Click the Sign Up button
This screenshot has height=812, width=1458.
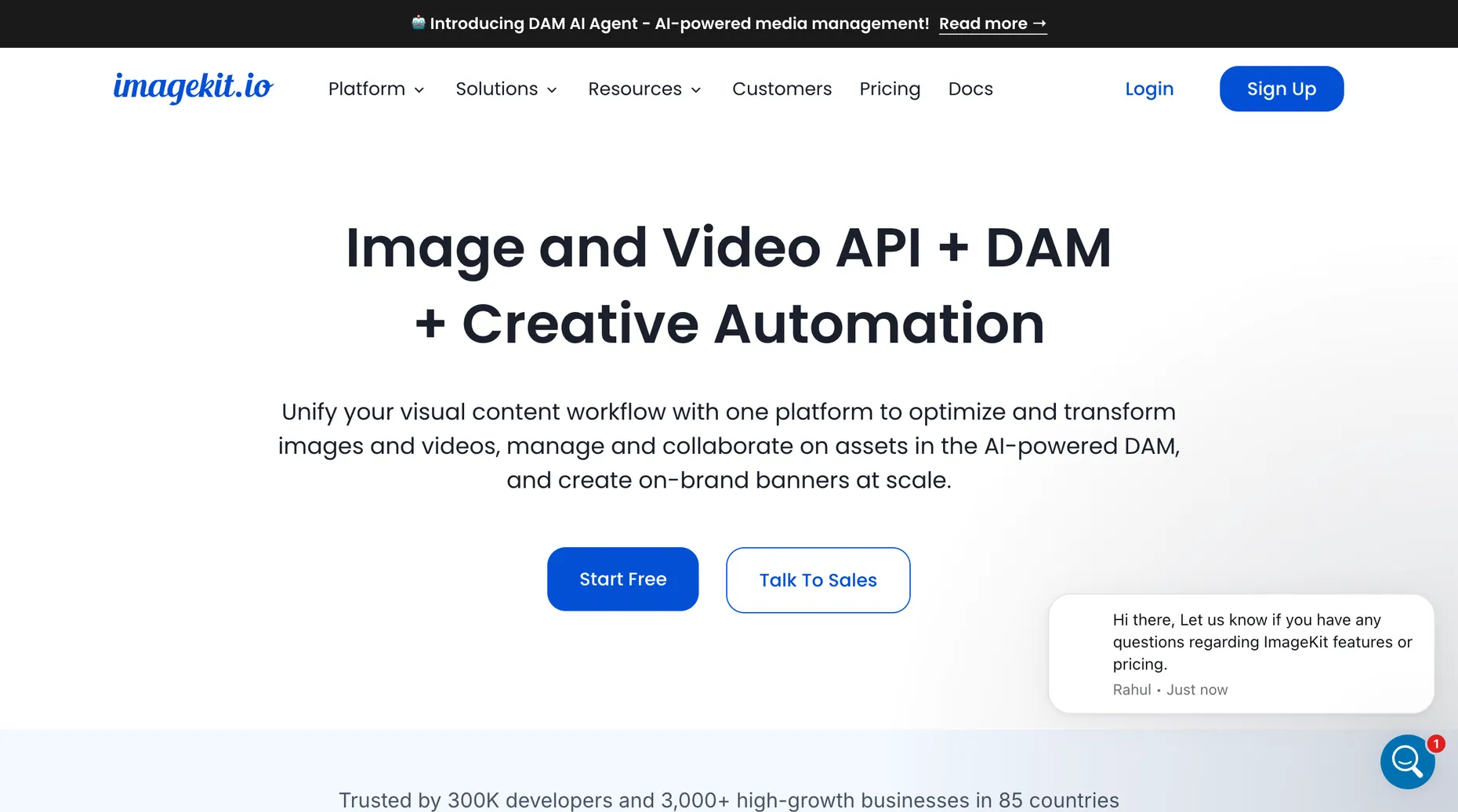point(1282,89)
